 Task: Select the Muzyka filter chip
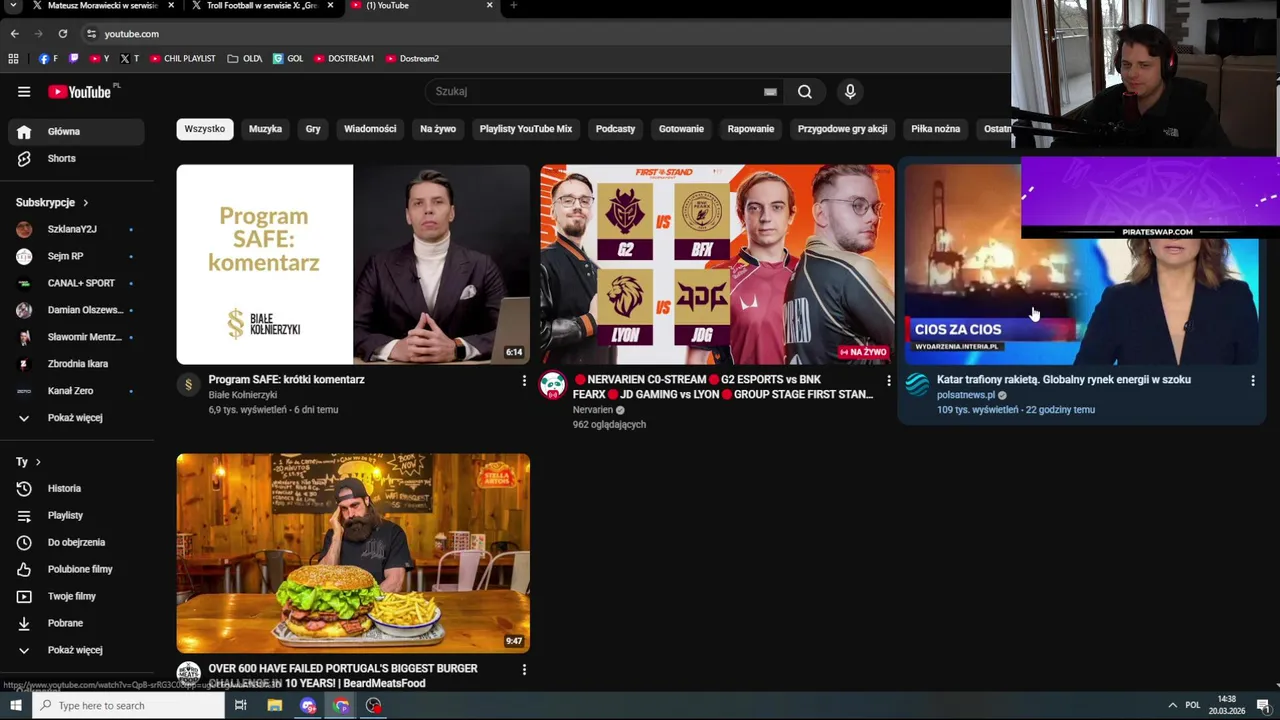[265, 129]
